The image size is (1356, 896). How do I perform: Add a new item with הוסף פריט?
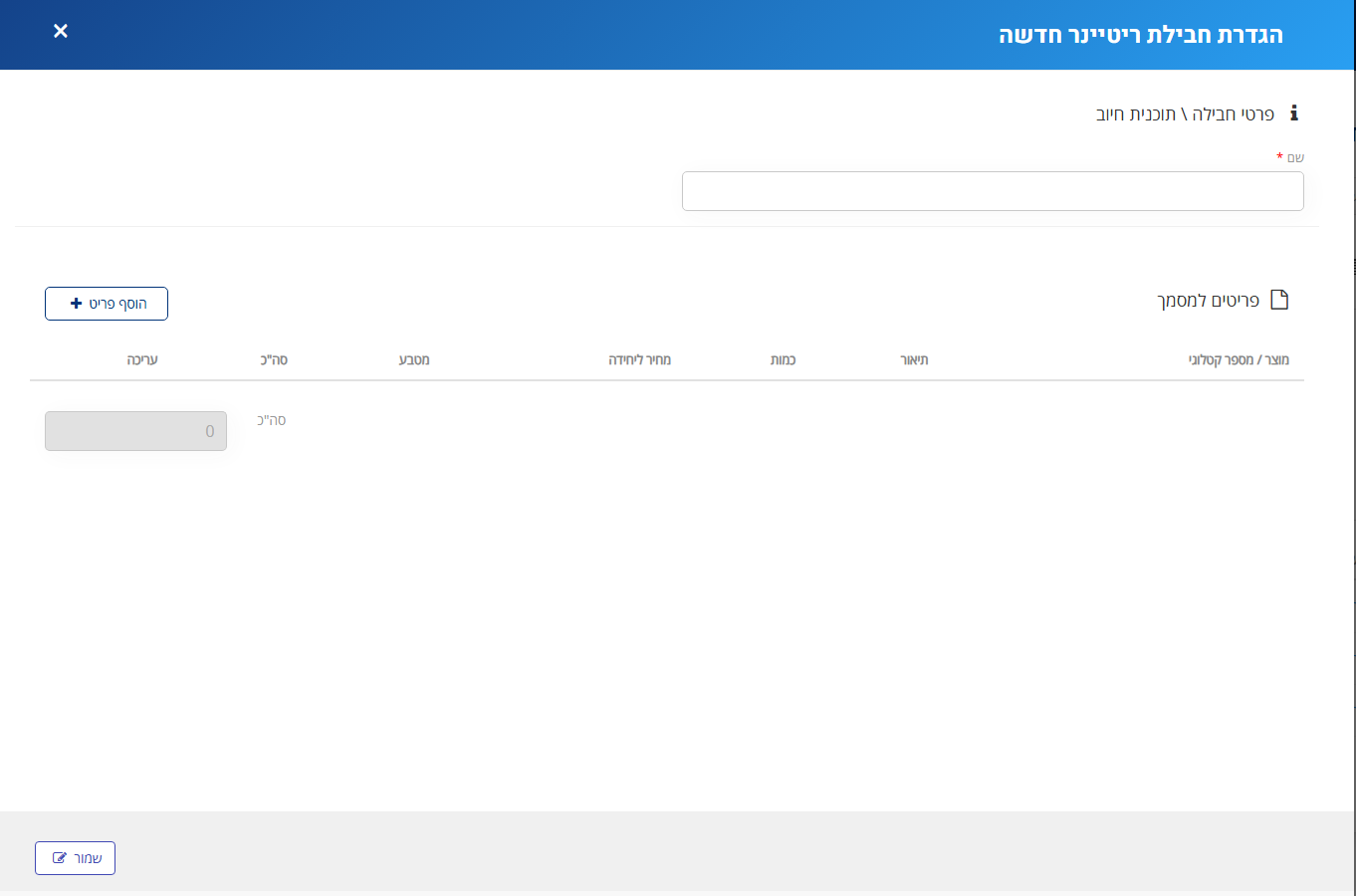[x=107, y=304]
